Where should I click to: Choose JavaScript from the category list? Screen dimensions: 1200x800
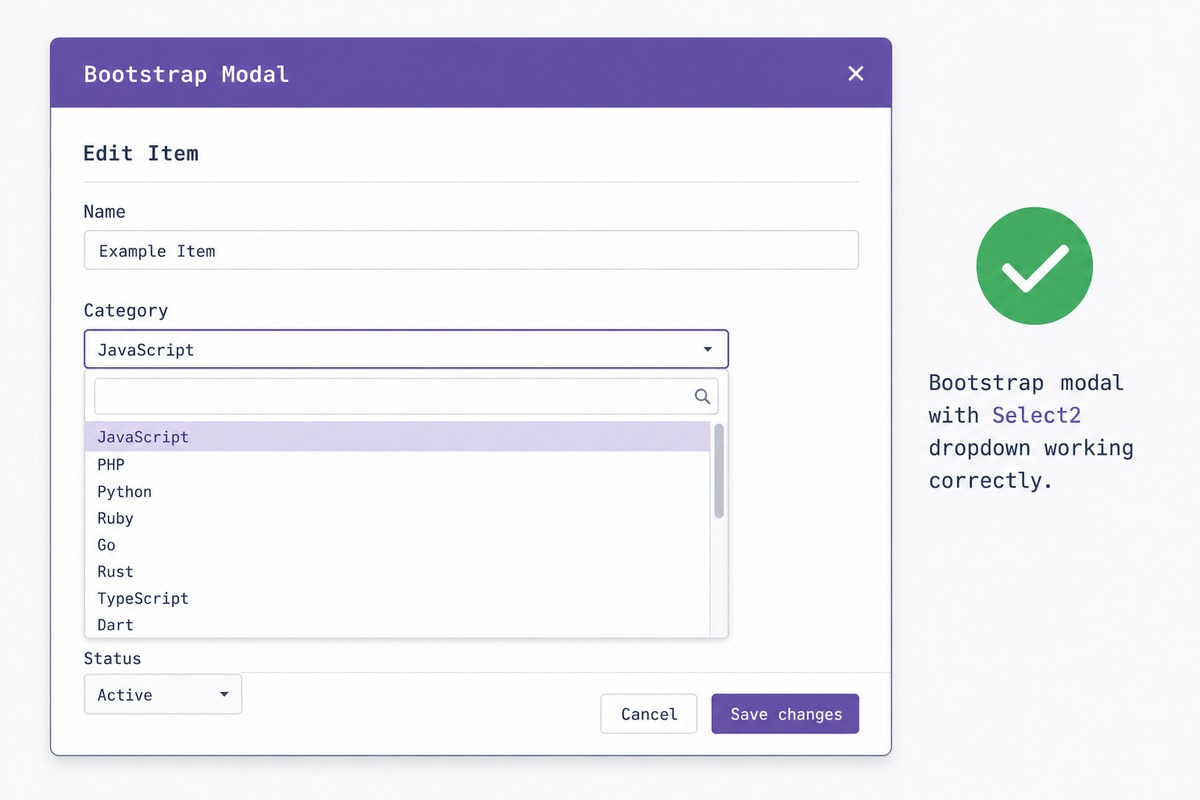click(x=398, y=437)
